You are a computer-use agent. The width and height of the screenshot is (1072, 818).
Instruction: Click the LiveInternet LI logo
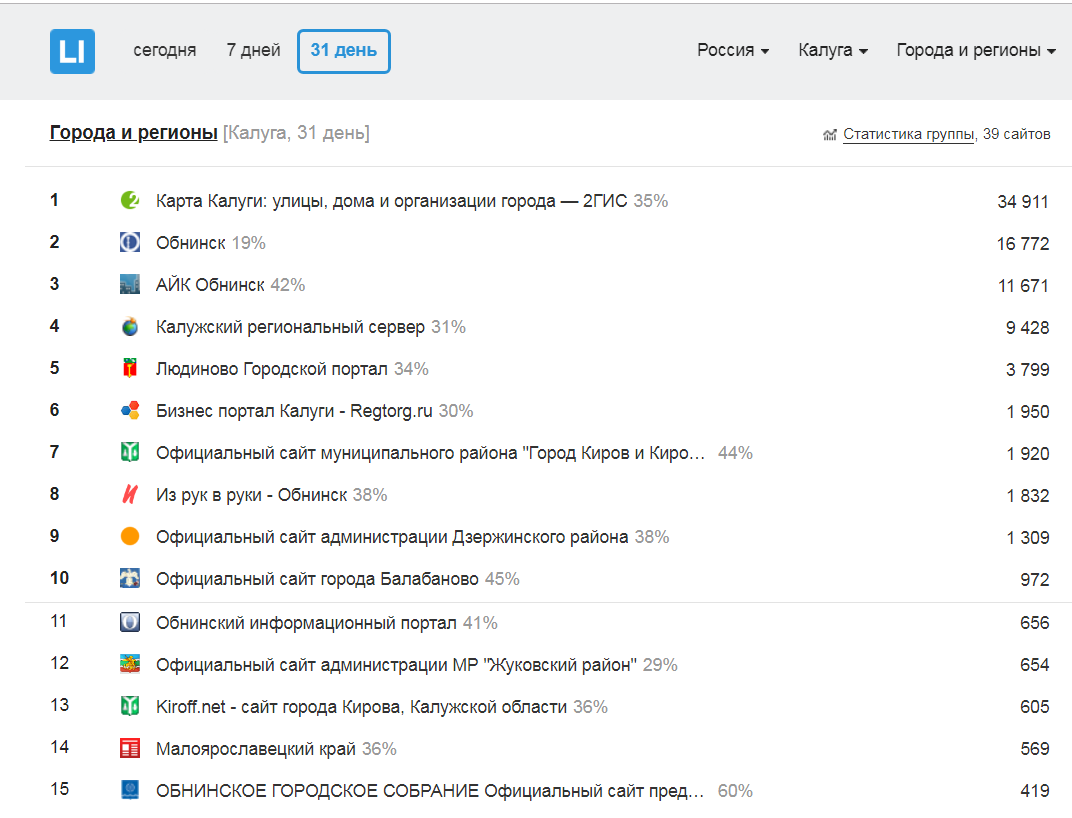coord(72,51)
